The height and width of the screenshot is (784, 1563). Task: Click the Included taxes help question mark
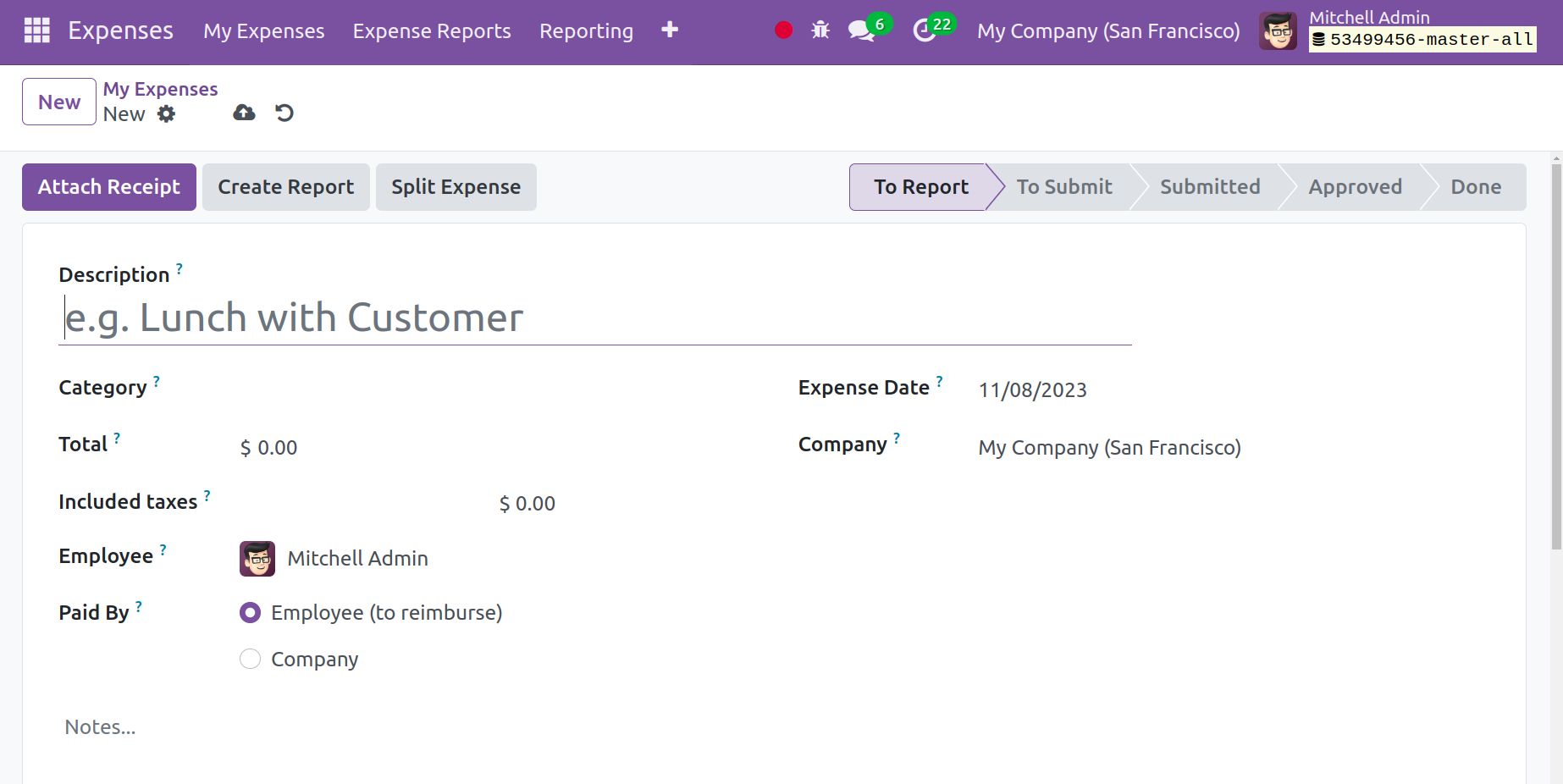point(207,495)
